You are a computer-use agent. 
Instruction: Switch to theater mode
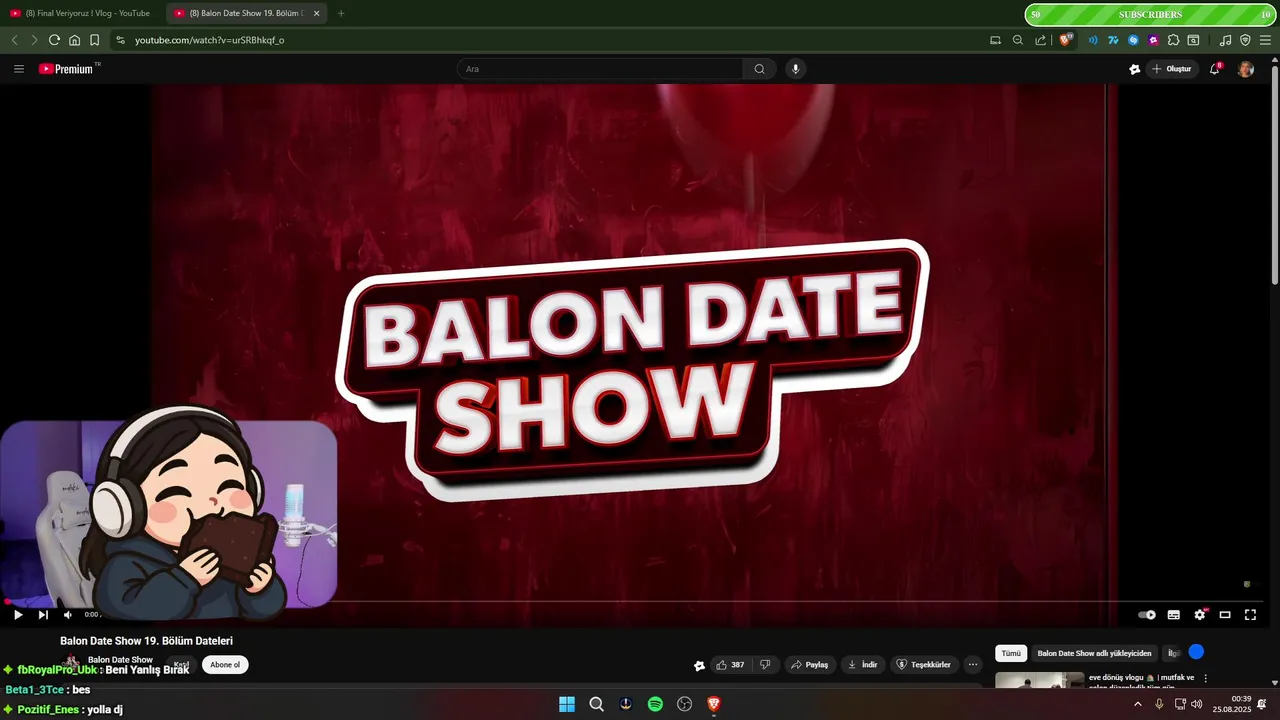1225,615
